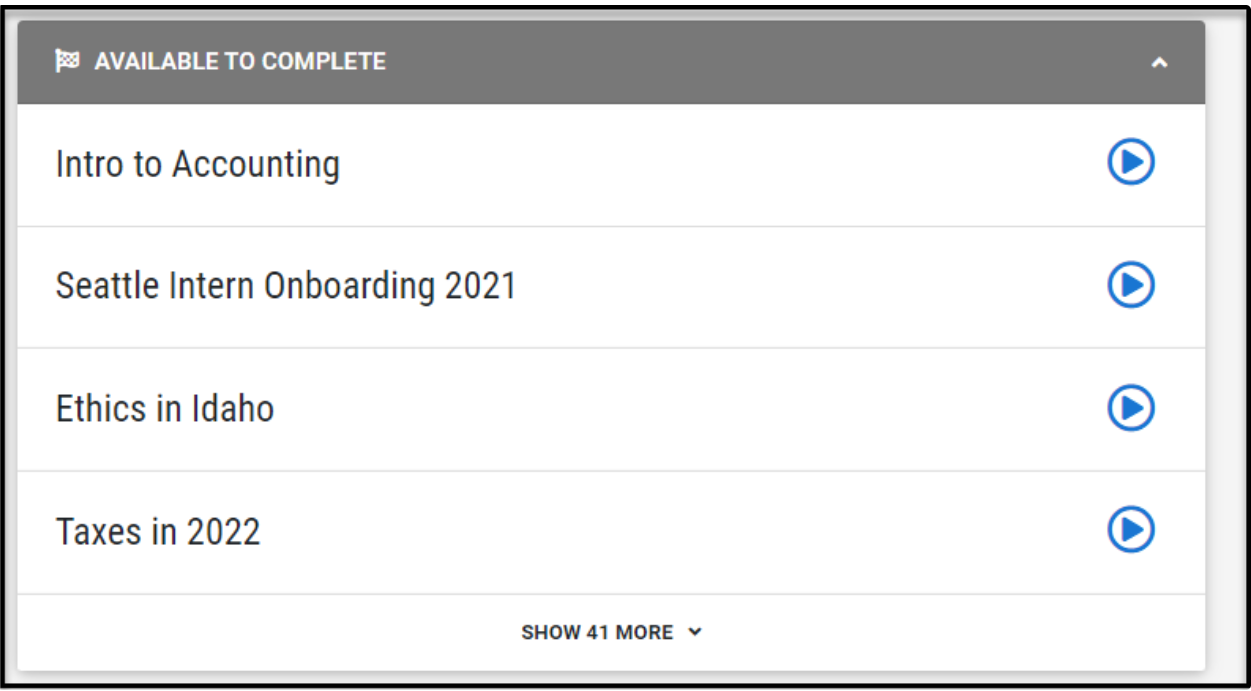Click the word Accounting in the first course

coord(256,164)
